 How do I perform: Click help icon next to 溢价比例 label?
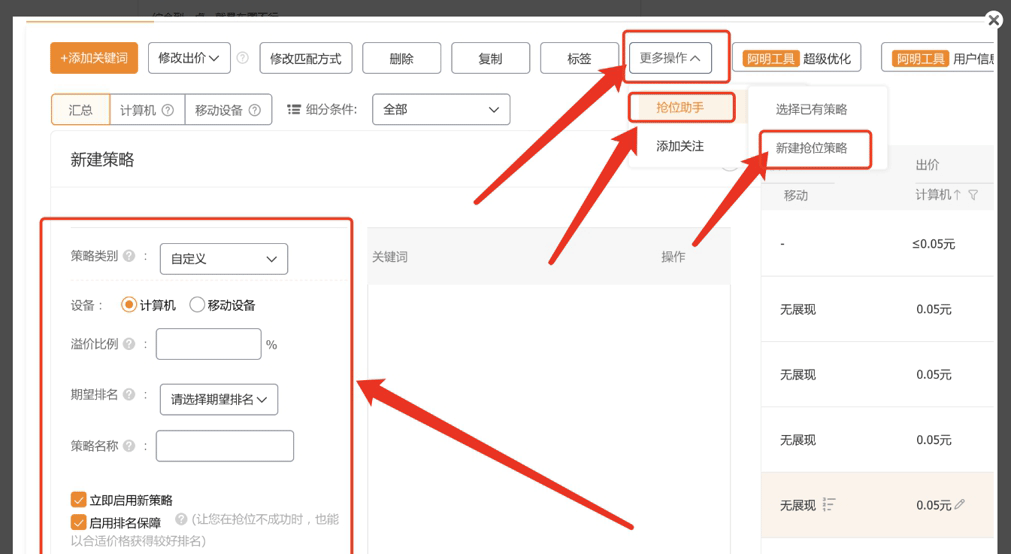pos(129,344)
